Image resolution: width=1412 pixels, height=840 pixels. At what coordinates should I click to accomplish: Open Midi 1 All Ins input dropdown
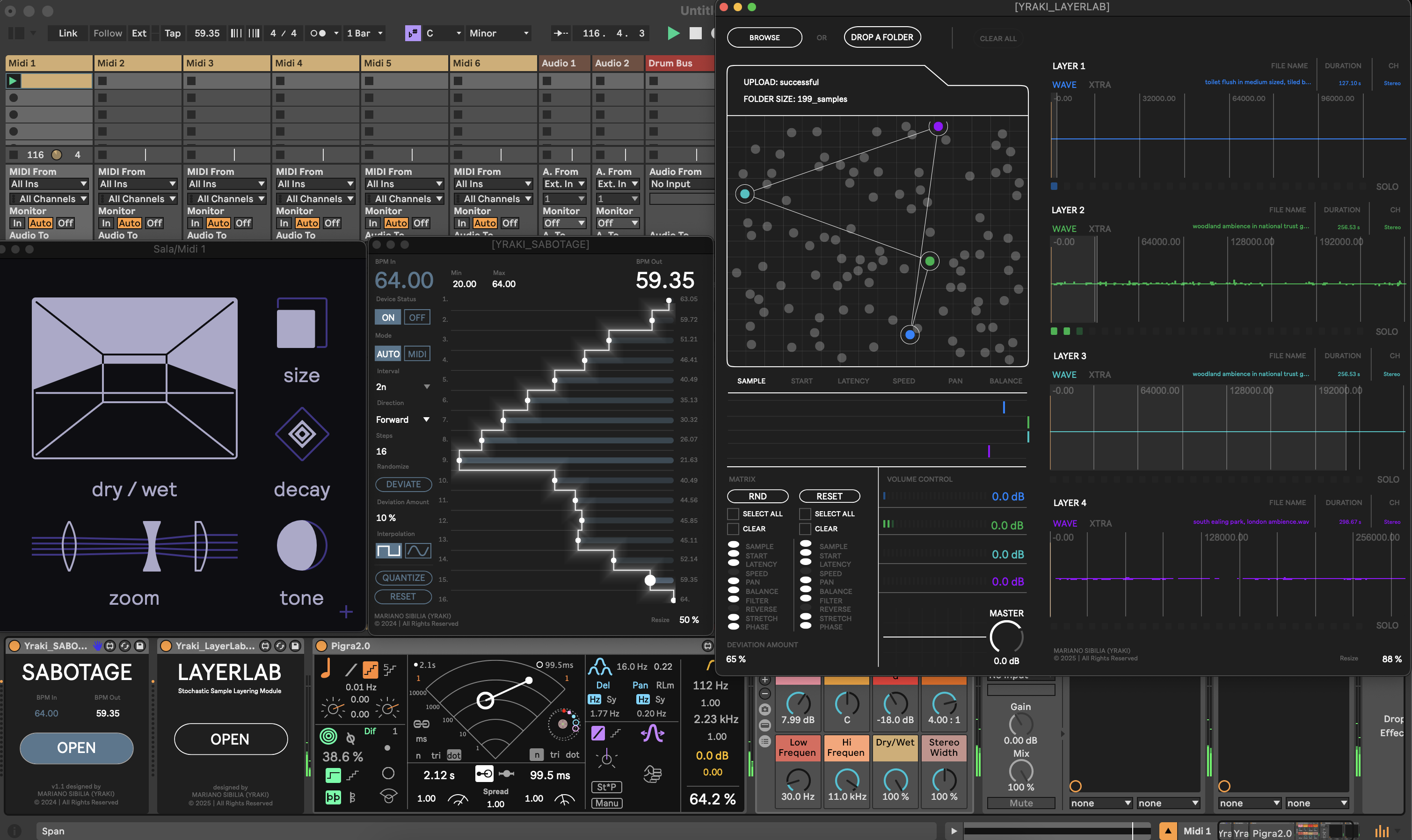click(x=49, y=184)
